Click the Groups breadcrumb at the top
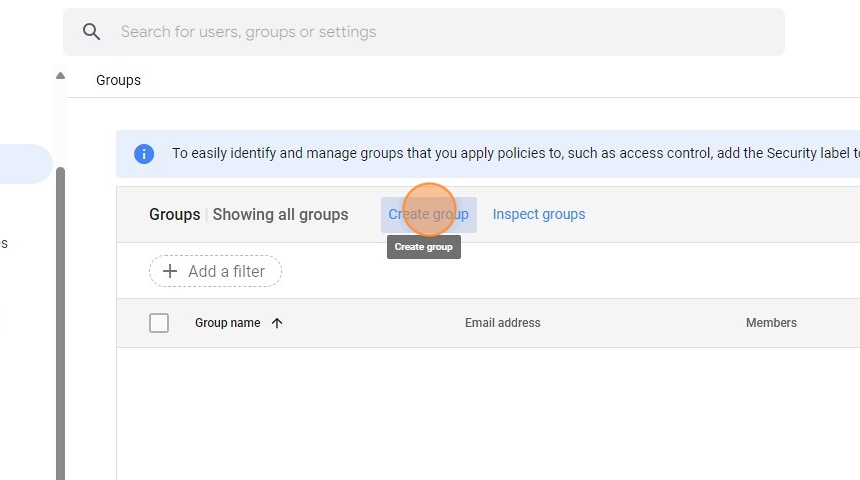Screen dimensions: 860x480 click(118, 80)
